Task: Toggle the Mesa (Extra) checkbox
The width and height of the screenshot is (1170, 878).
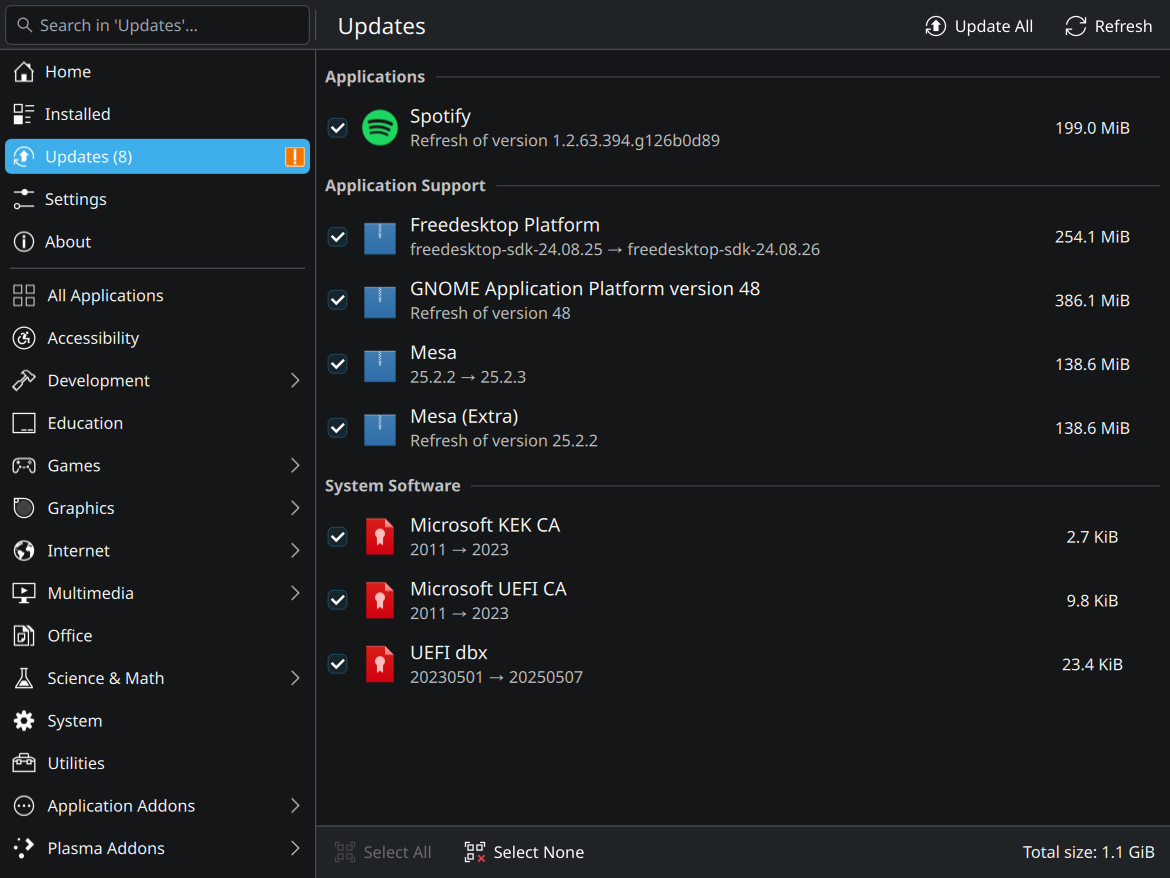Action: point(338,428)
